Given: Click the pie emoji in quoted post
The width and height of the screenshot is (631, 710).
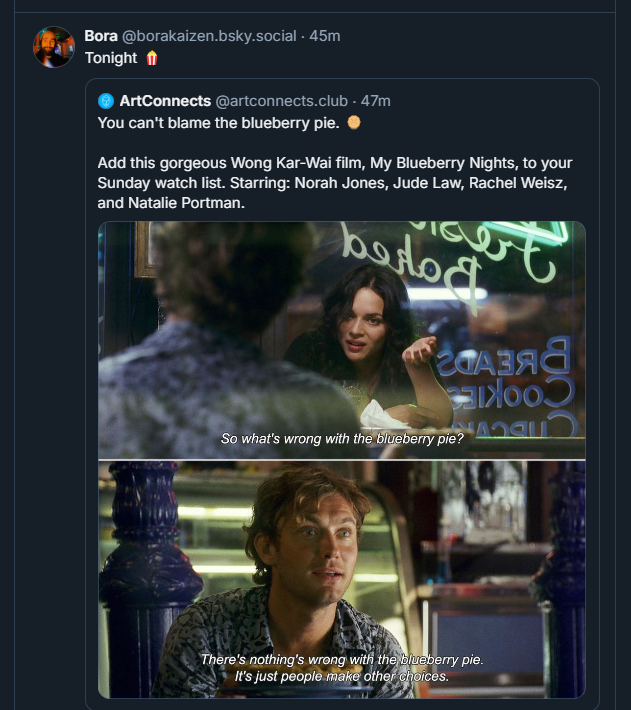Looking at the screenshot, I should click(353, 122).
